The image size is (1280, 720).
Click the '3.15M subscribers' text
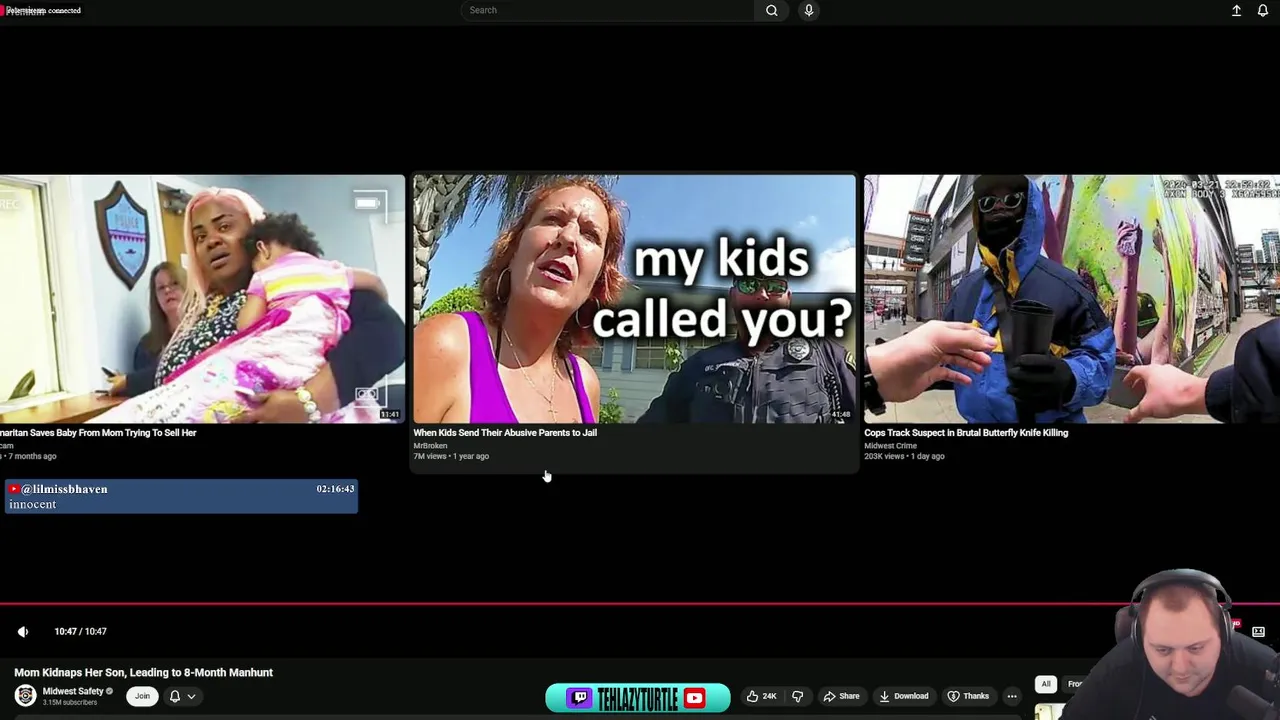[70, 703]
